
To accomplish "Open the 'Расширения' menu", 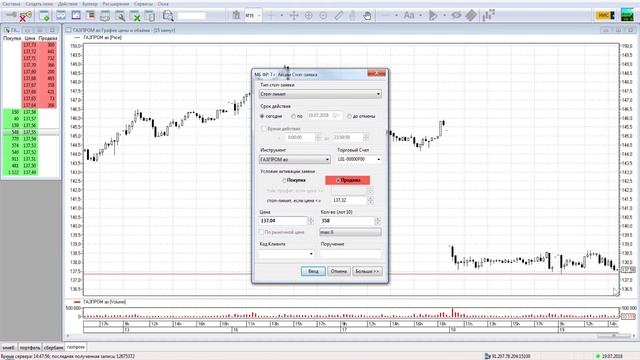I will click(116, 4).
